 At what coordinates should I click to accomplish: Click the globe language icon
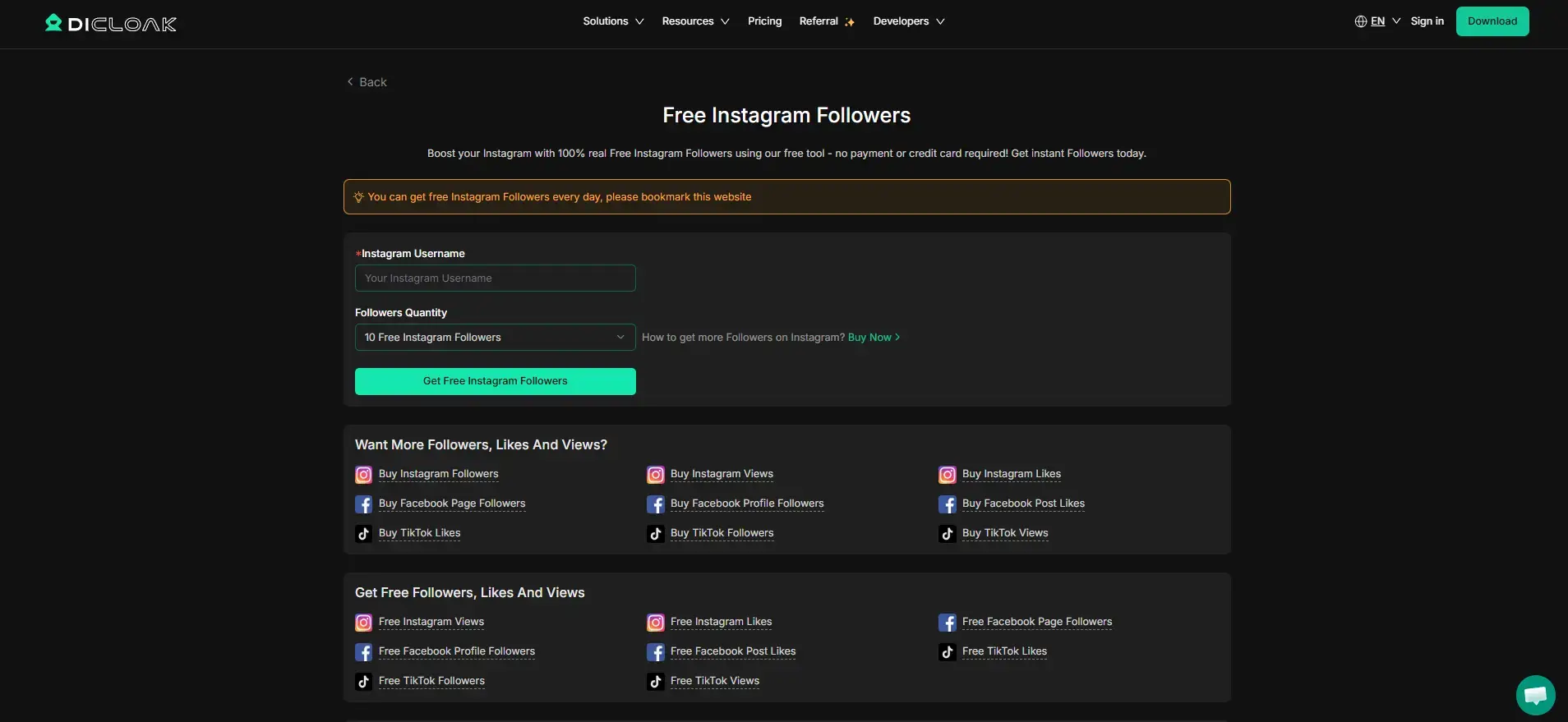[1360, 21]
